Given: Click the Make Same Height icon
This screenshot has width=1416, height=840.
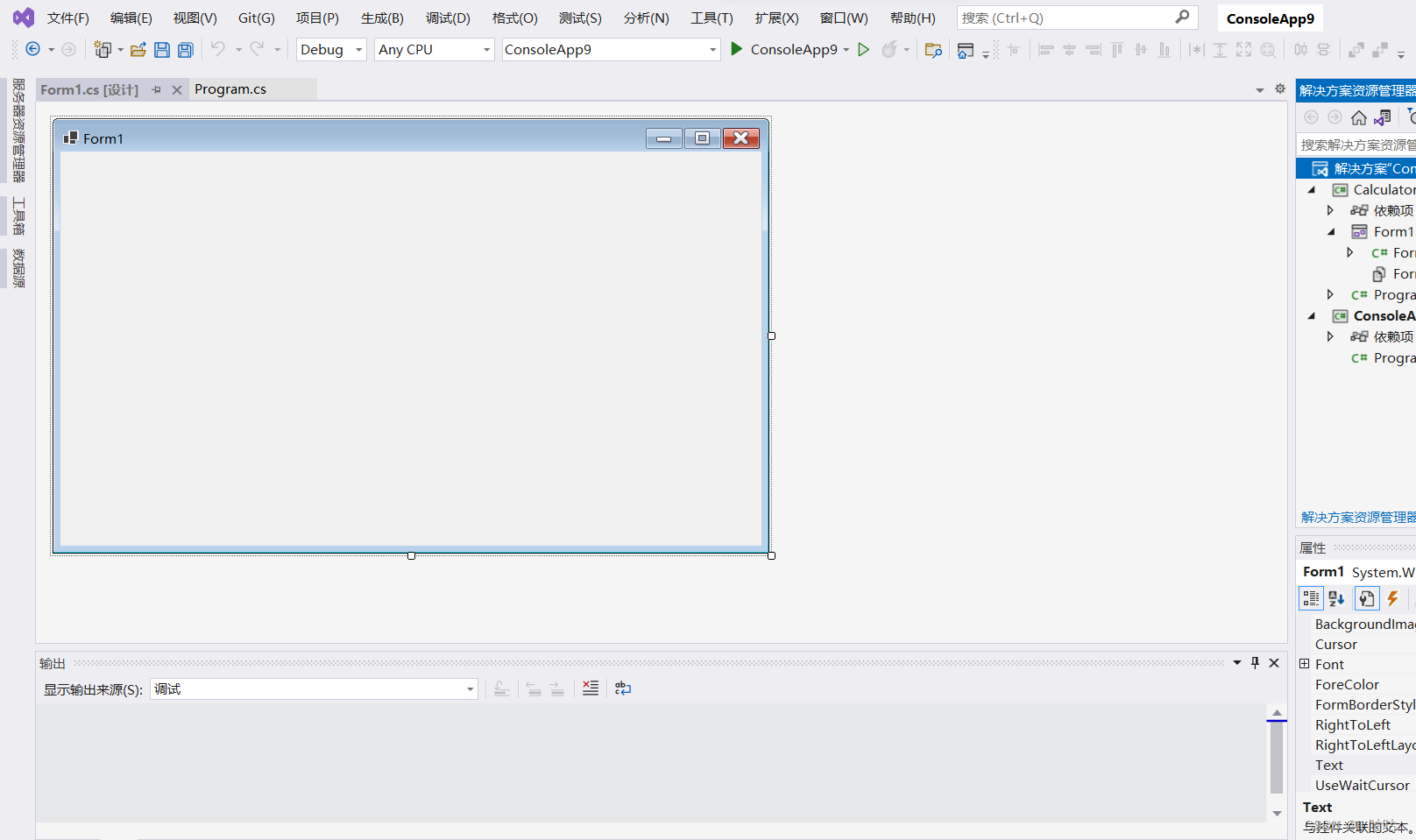Looking at the screenshot, I should tap(1220, 50).
